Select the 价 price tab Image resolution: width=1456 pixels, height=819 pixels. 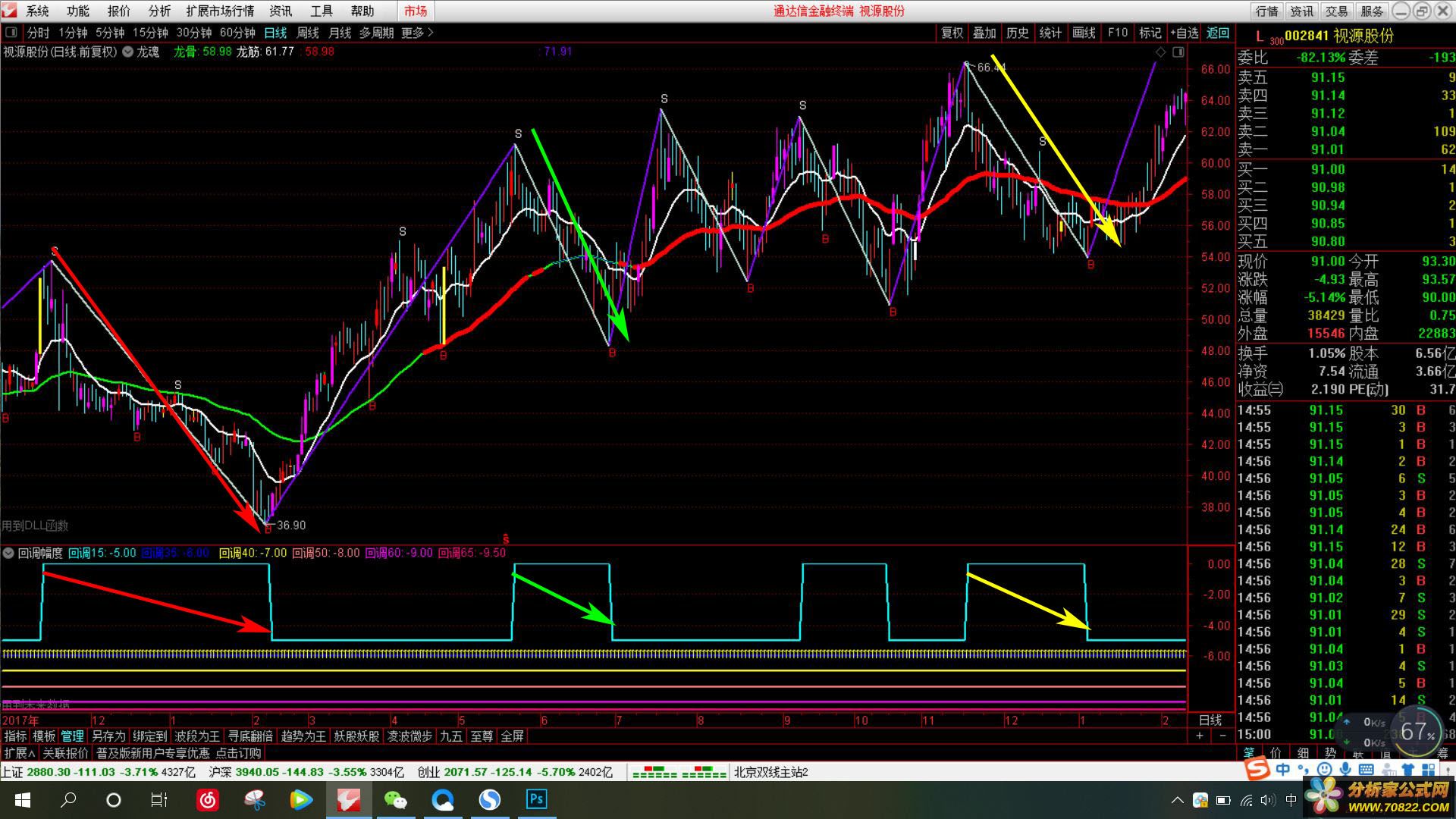point(1276,752)
